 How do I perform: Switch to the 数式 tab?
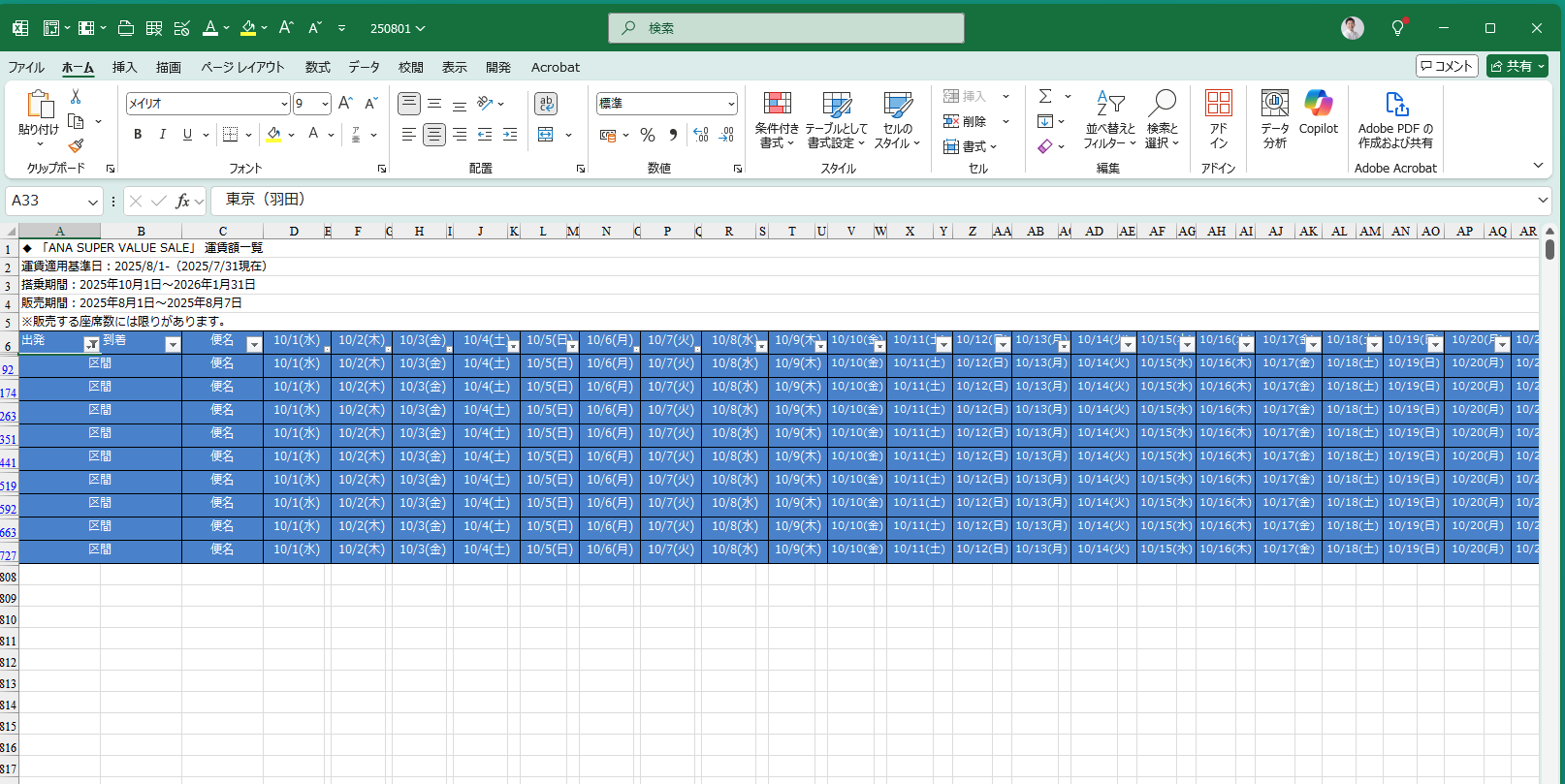pyautogui.click(x=317, y=67)
